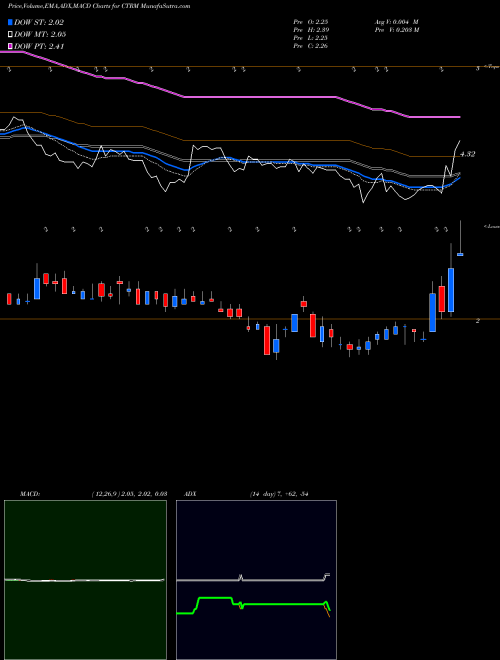
Task: Click the MACD parameters '(12,26,9) 2.03, 2.02, 0.03'
Action: [129, 494]
